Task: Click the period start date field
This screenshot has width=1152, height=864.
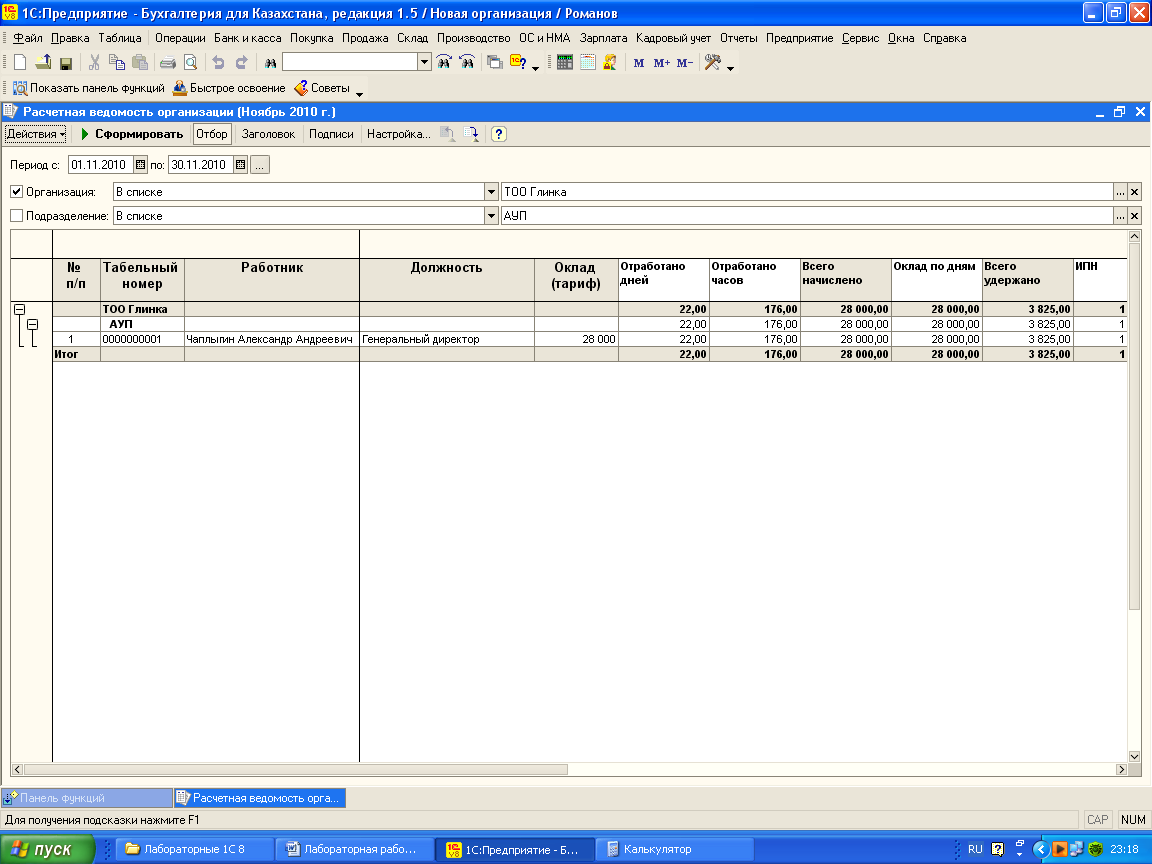Action: [x=101, y=165]
